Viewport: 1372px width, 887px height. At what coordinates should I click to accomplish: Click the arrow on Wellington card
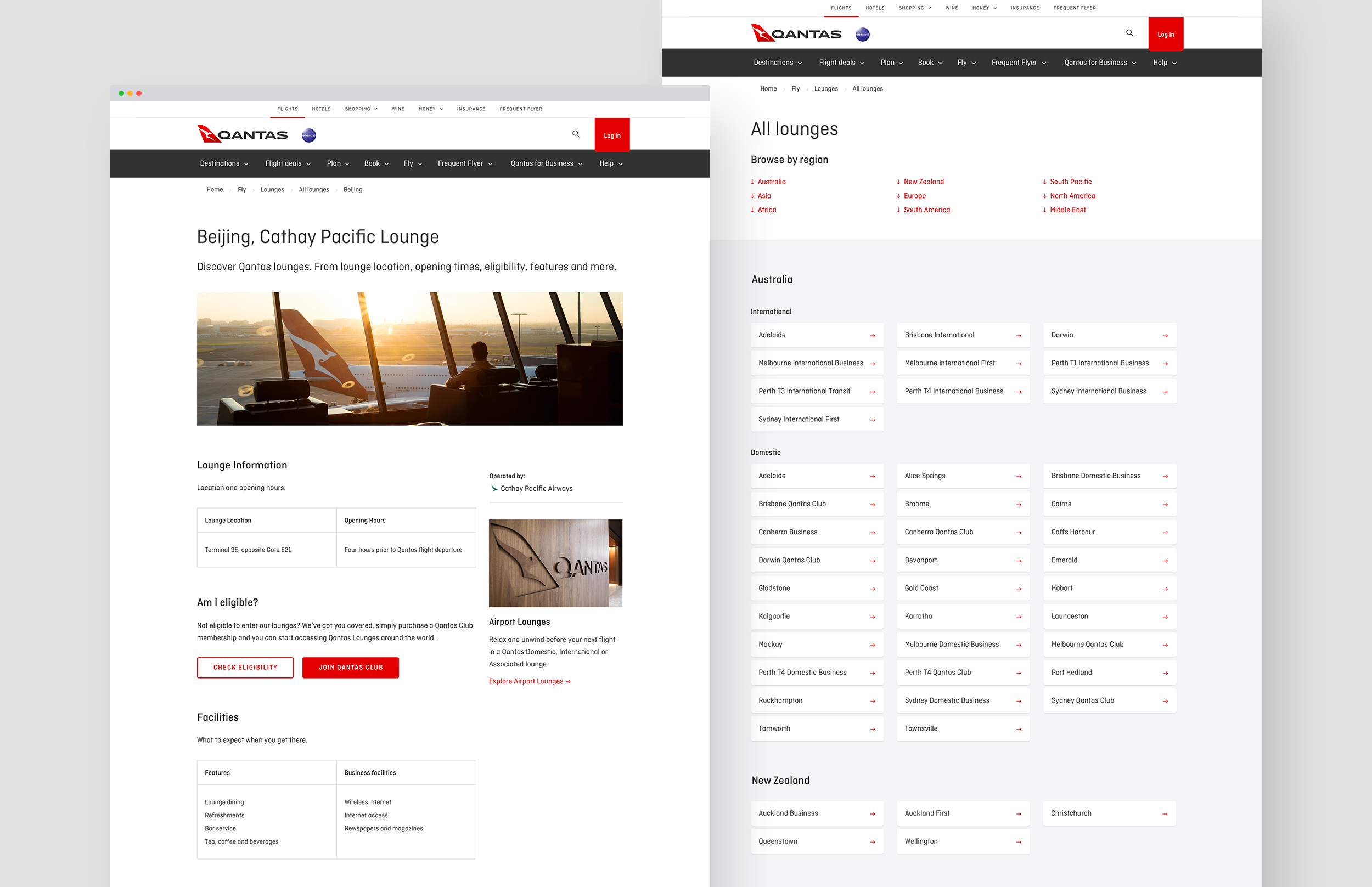coord(1019,842)
